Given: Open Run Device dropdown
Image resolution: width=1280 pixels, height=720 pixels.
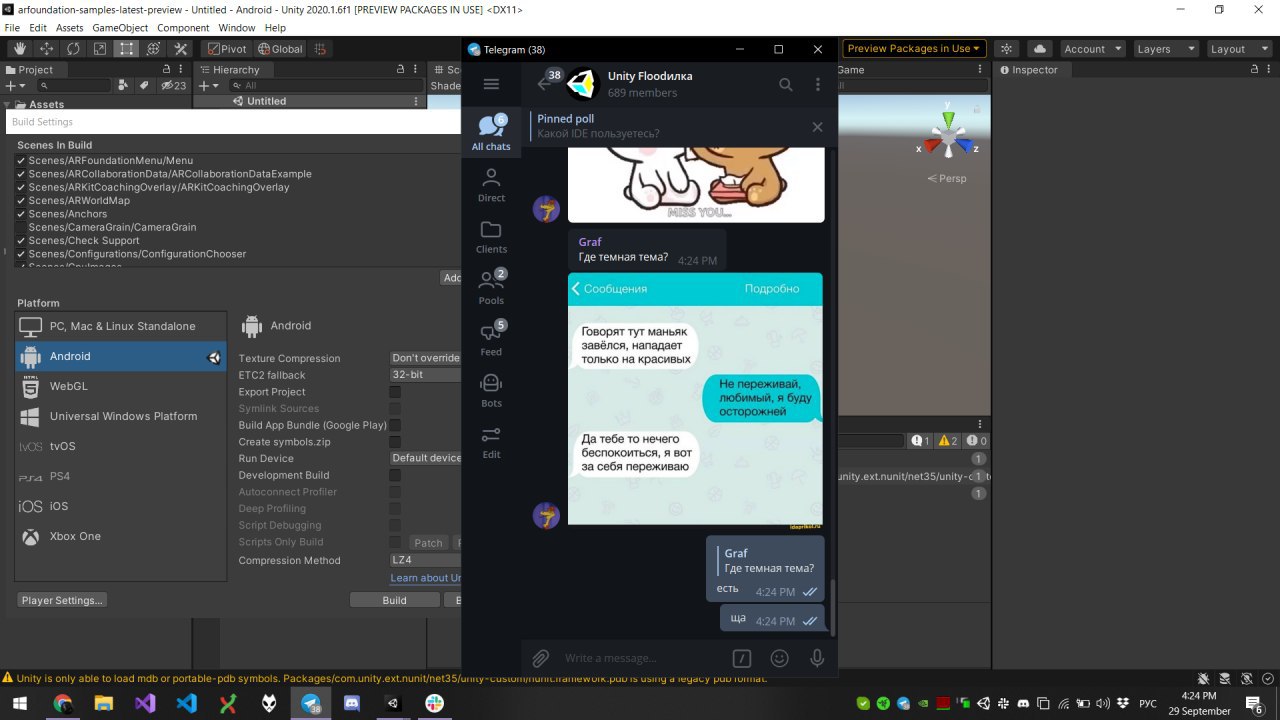Looking at the screenshot, I should coord(425,458).
